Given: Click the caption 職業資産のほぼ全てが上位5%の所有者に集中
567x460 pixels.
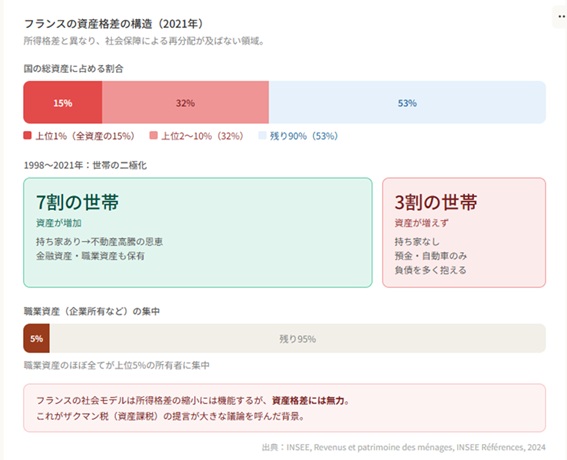Looking at the screenshot, I should (x=117, y=365).
